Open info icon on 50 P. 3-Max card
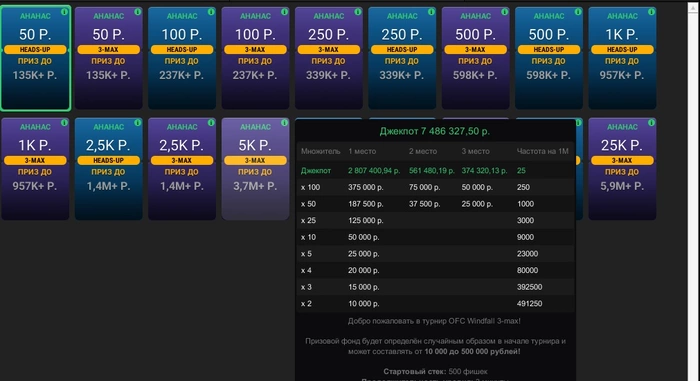700x381 pixels. click(138, 12)
